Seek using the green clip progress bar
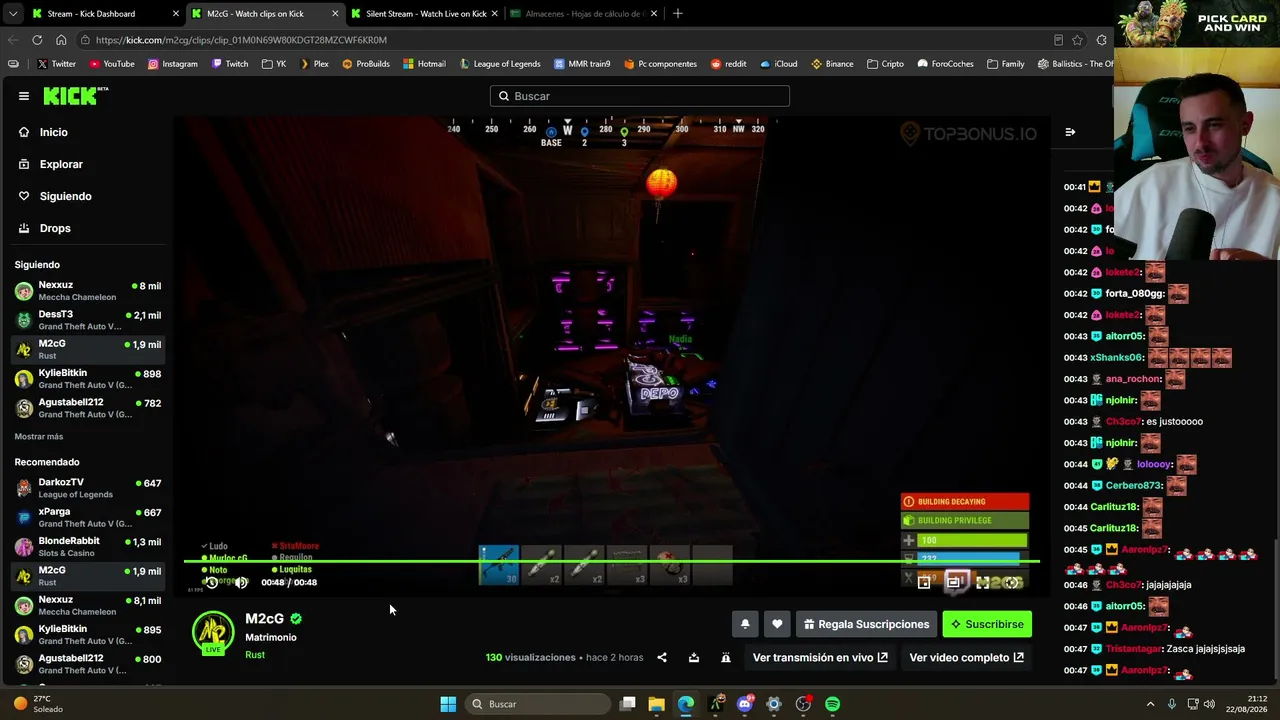The height and width of the screenshot is (720, 1280). point(612,562)
